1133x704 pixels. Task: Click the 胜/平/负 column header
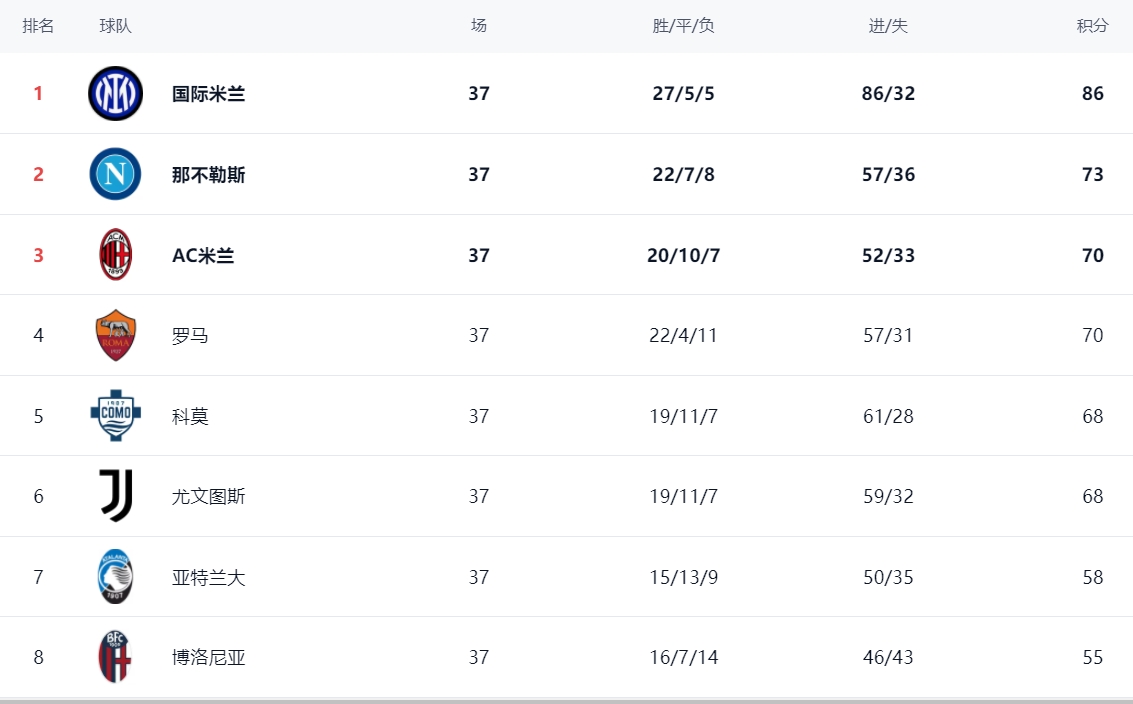click(x=683, y=26)
